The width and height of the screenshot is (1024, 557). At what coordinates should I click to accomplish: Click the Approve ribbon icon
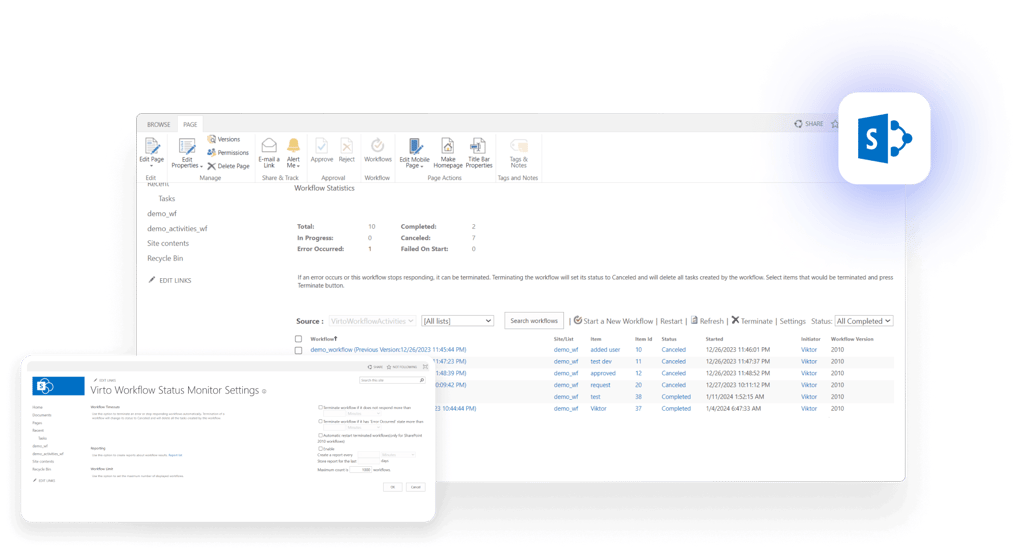tap(321, 146)
